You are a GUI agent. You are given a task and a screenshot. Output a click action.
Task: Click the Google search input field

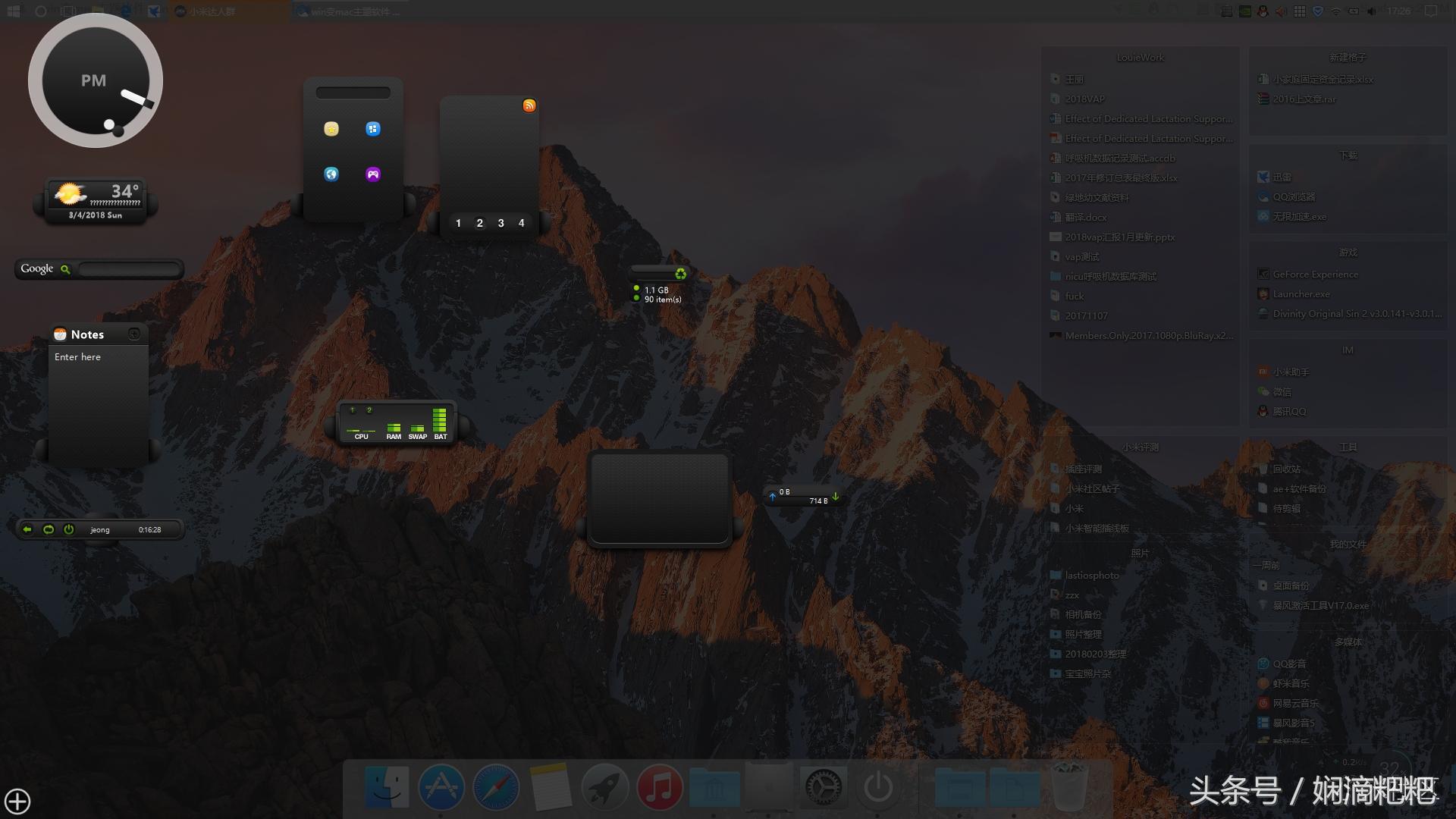[129, 269]
